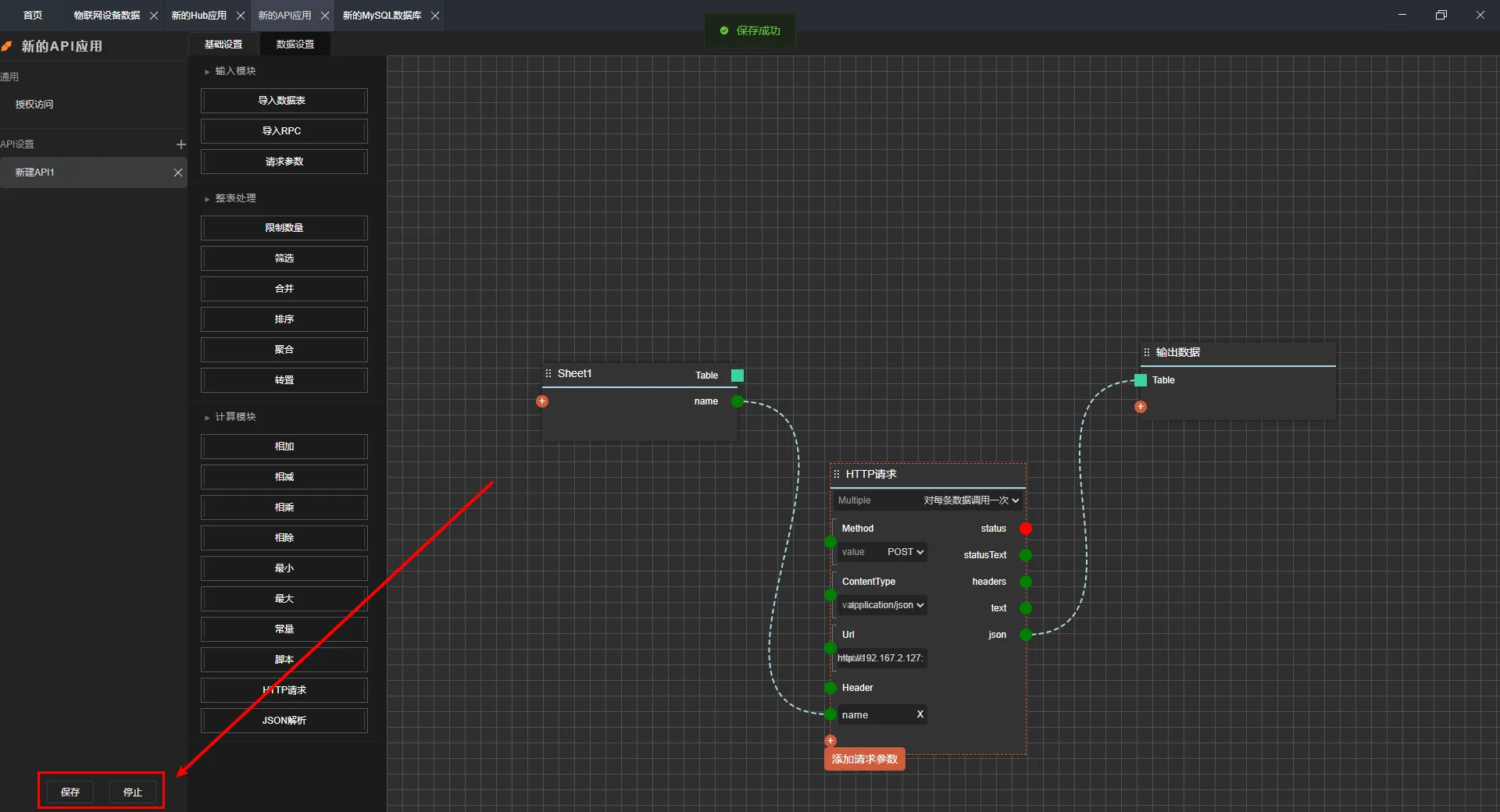Click the red status output port
The width and height of the screenshot is (1500, 812).
tap(1026, 529)
